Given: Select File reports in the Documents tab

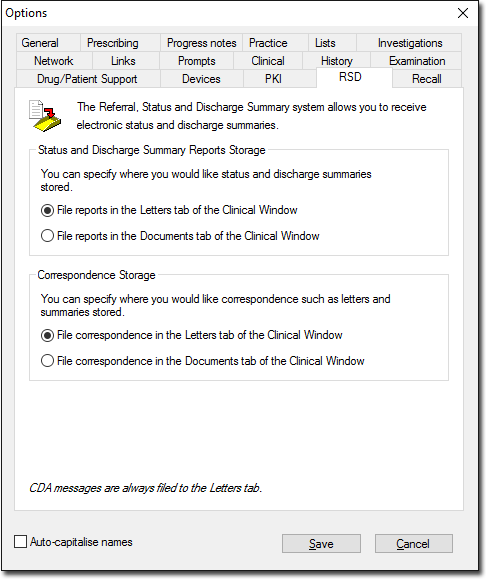Looking at the screenshot, I should pyautogui.click(x=47, y=236).
